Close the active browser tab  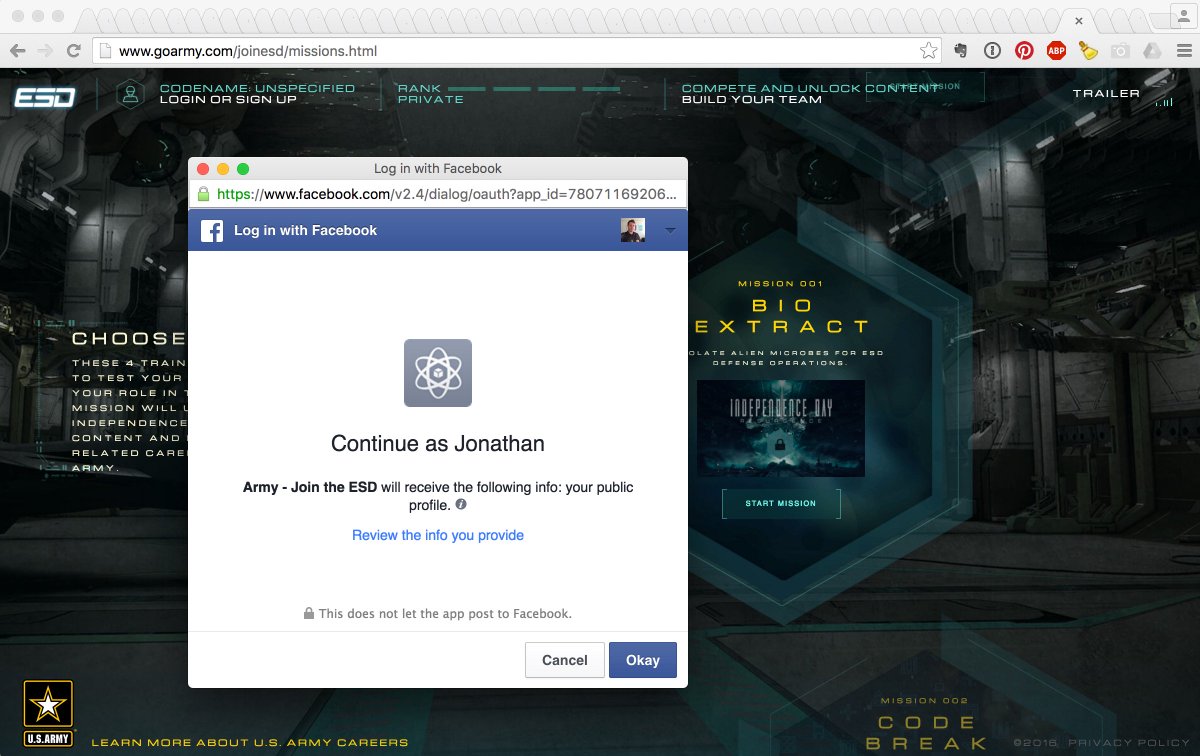click(1079, 20)
